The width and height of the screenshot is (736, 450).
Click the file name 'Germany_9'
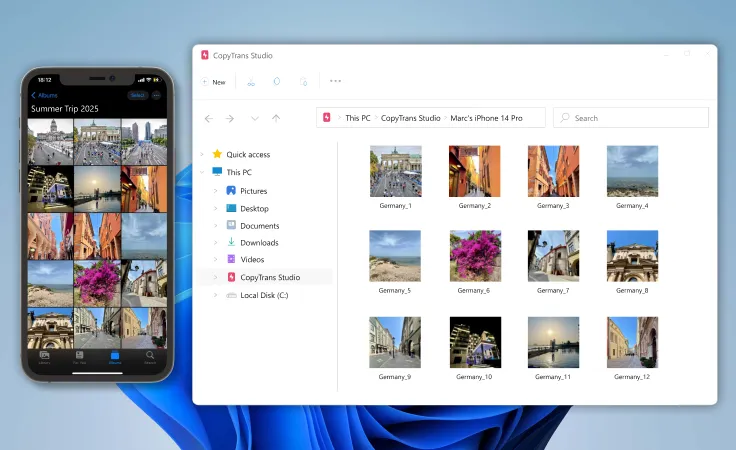click(x=395, y=377)
